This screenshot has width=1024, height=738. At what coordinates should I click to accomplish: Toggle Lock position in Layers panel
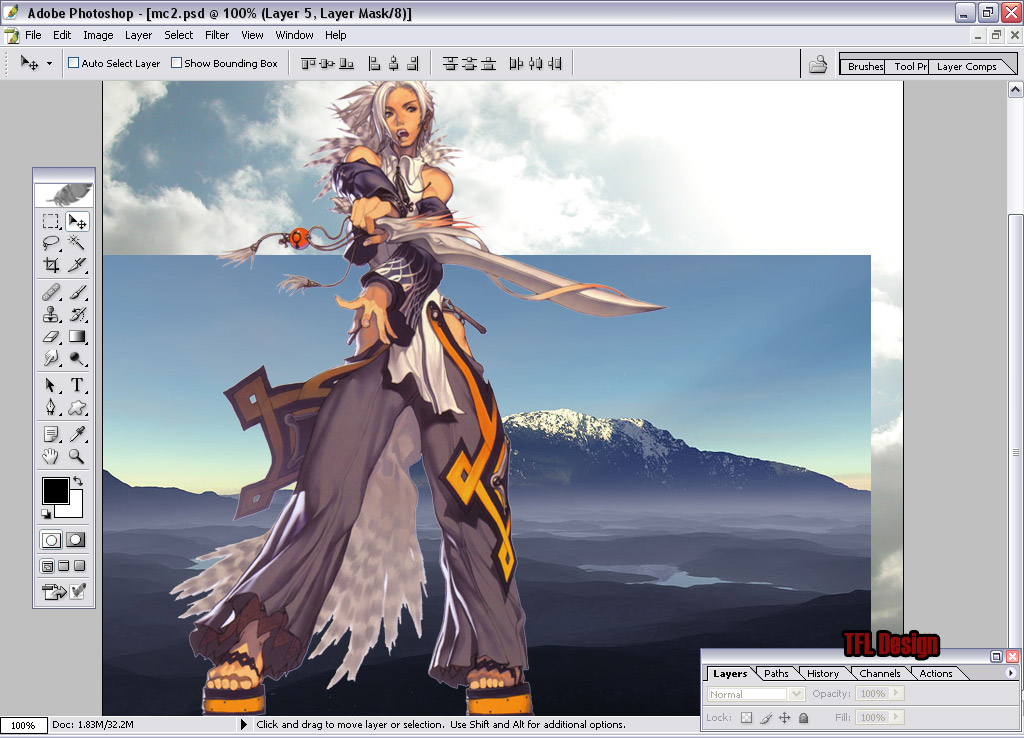click(x=785, y=718)
